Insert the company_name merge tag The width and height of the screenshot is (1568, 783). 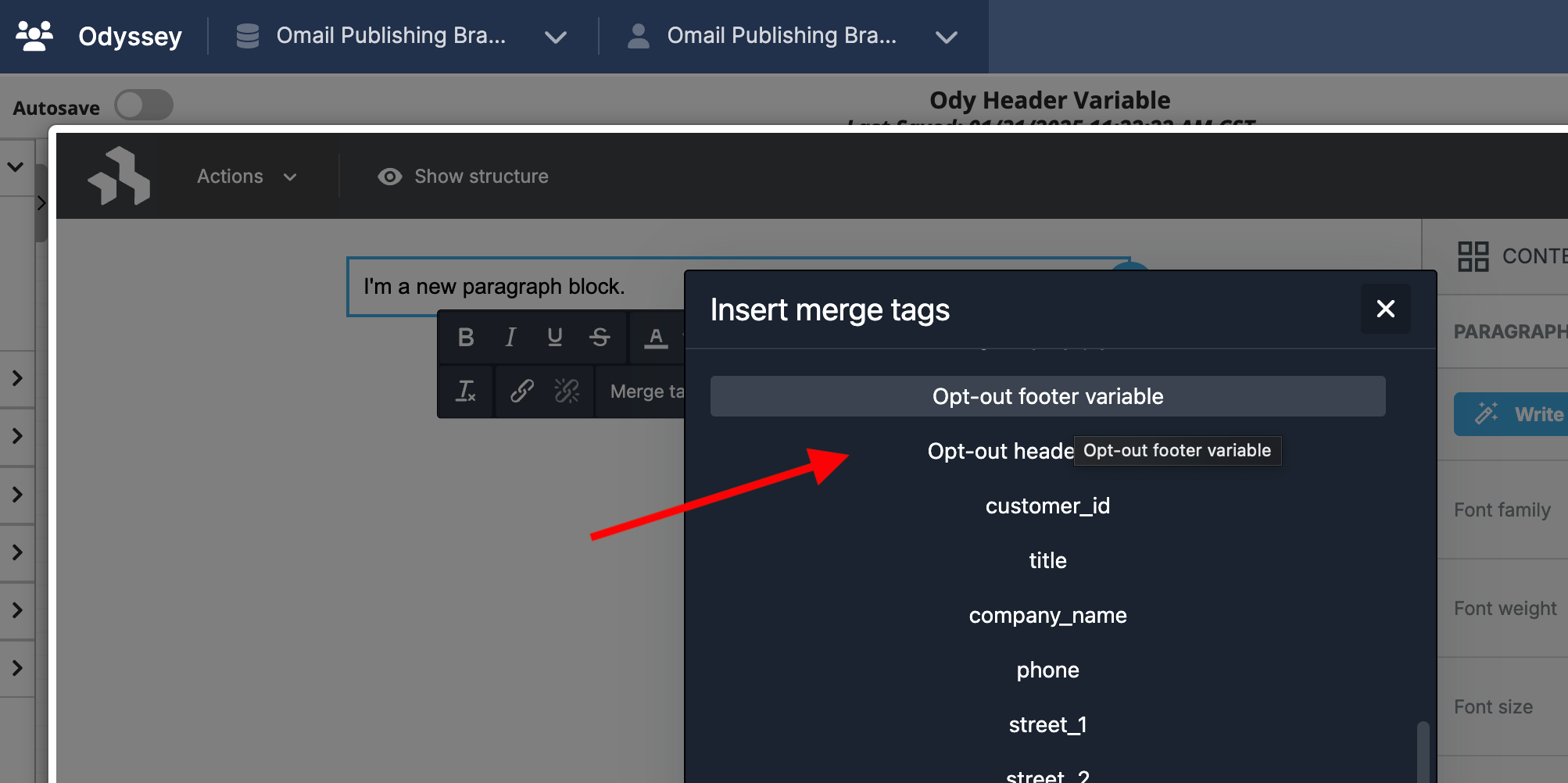1047,615
